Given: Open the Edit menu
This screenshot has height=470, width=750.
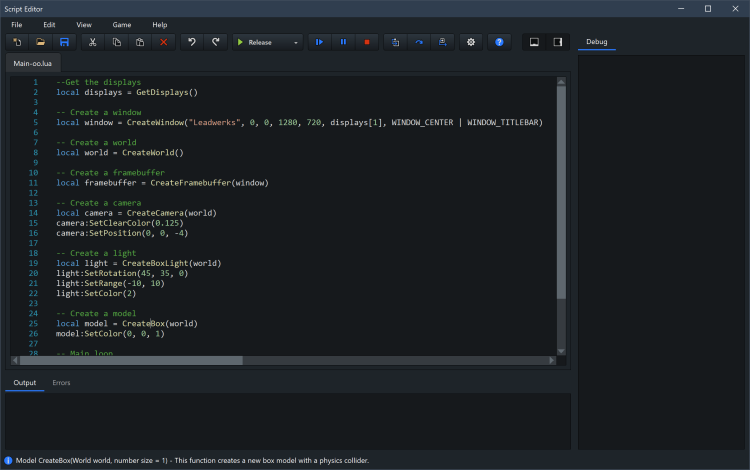Looking at the screenshot, I should 49,24.
